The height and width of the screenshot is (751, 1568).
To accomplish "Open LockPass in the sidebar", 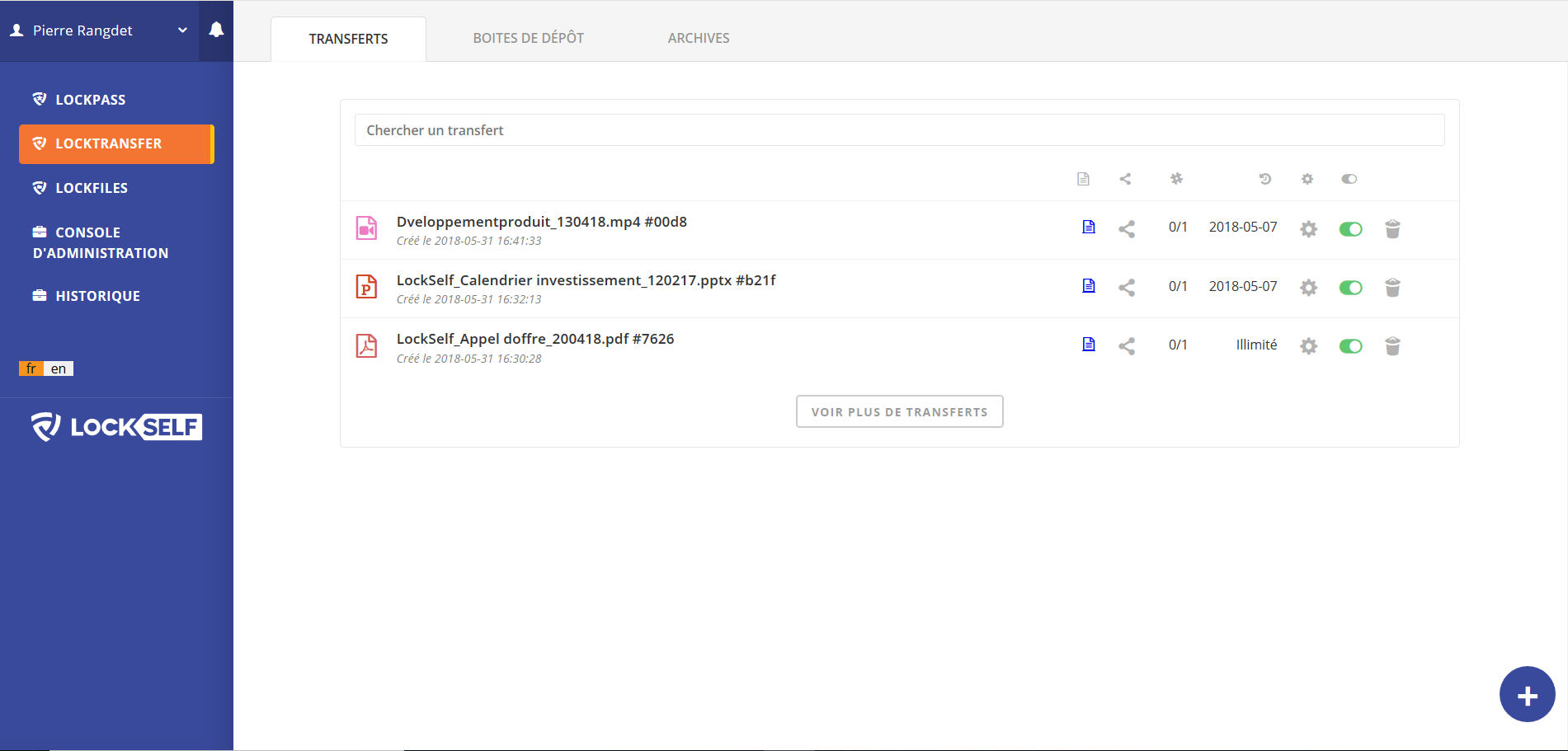I will tap(90, 100).
